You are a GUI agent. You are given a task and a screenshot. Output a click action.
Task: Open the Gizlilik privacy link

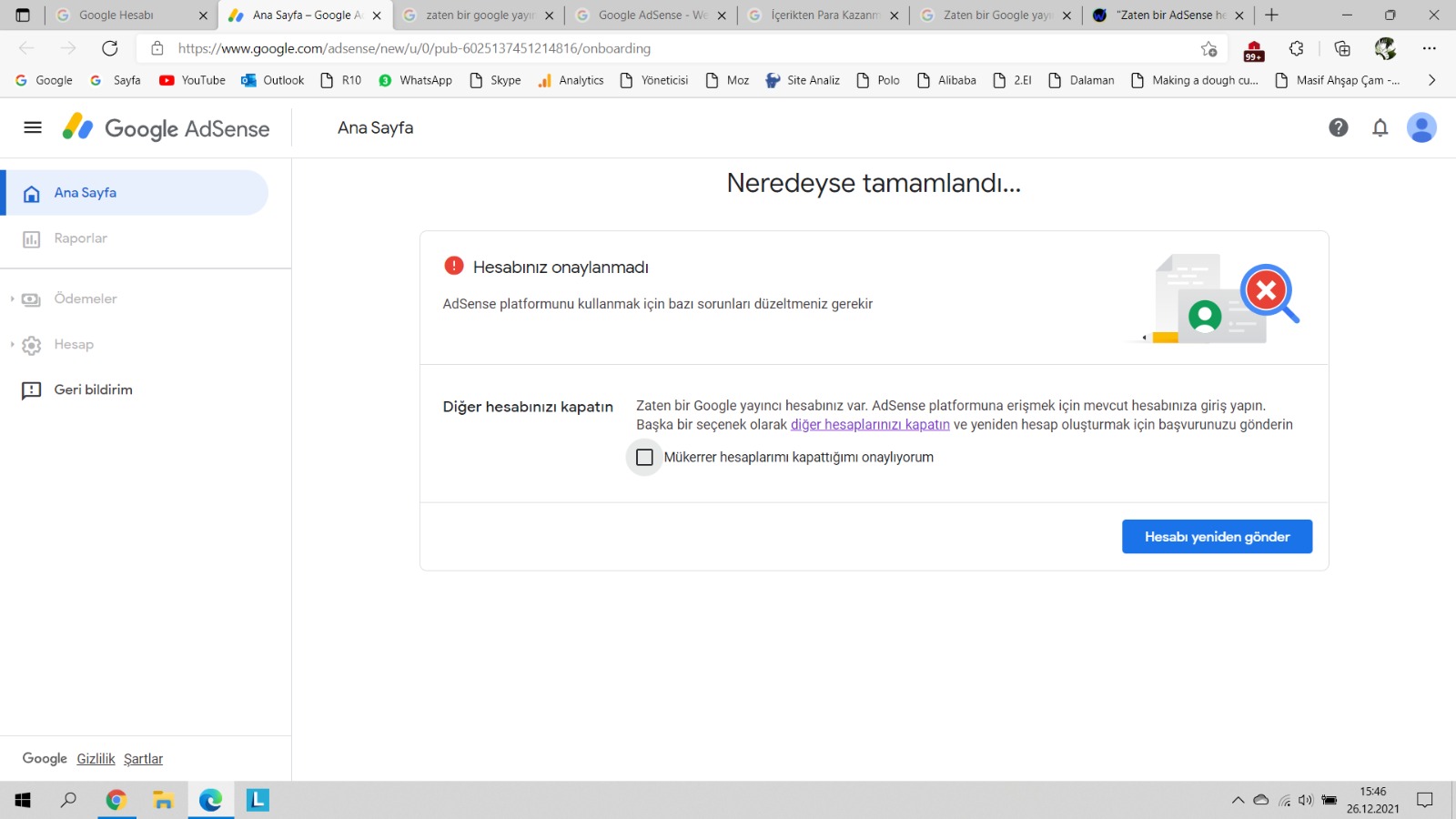point(96,759)
